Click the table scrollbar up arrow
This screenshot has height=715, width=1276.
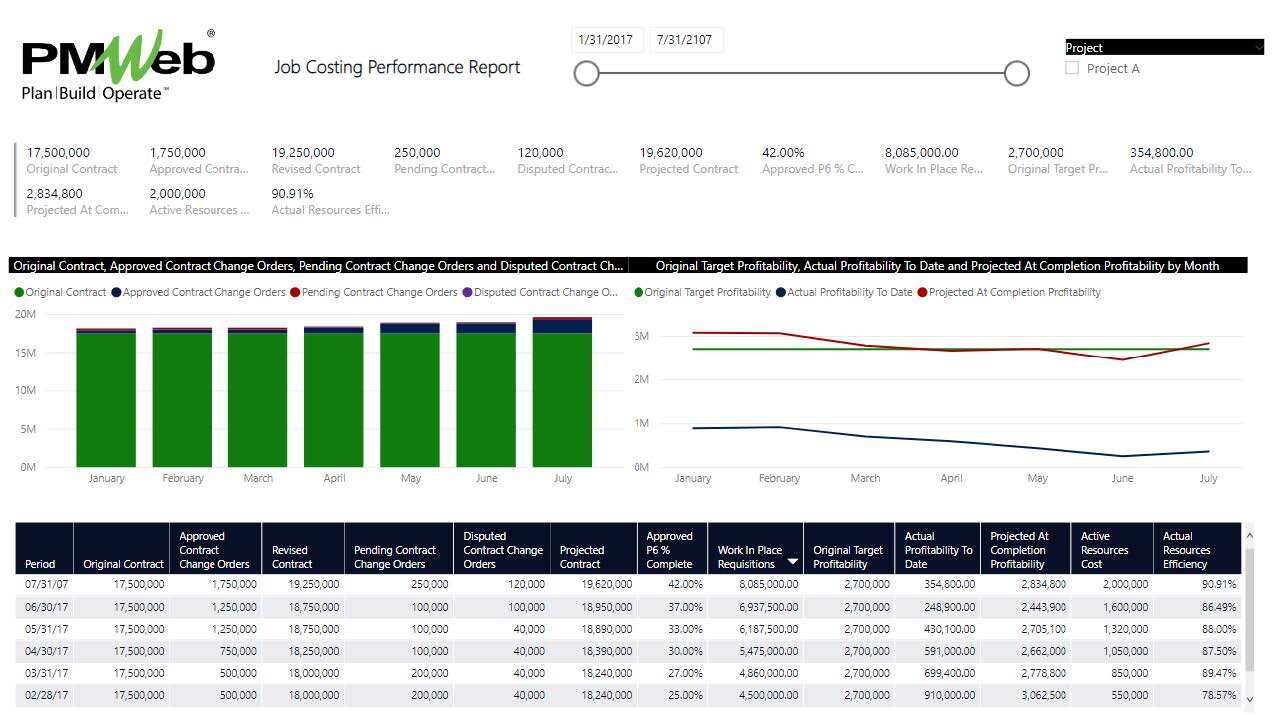tap(1249, 536)
